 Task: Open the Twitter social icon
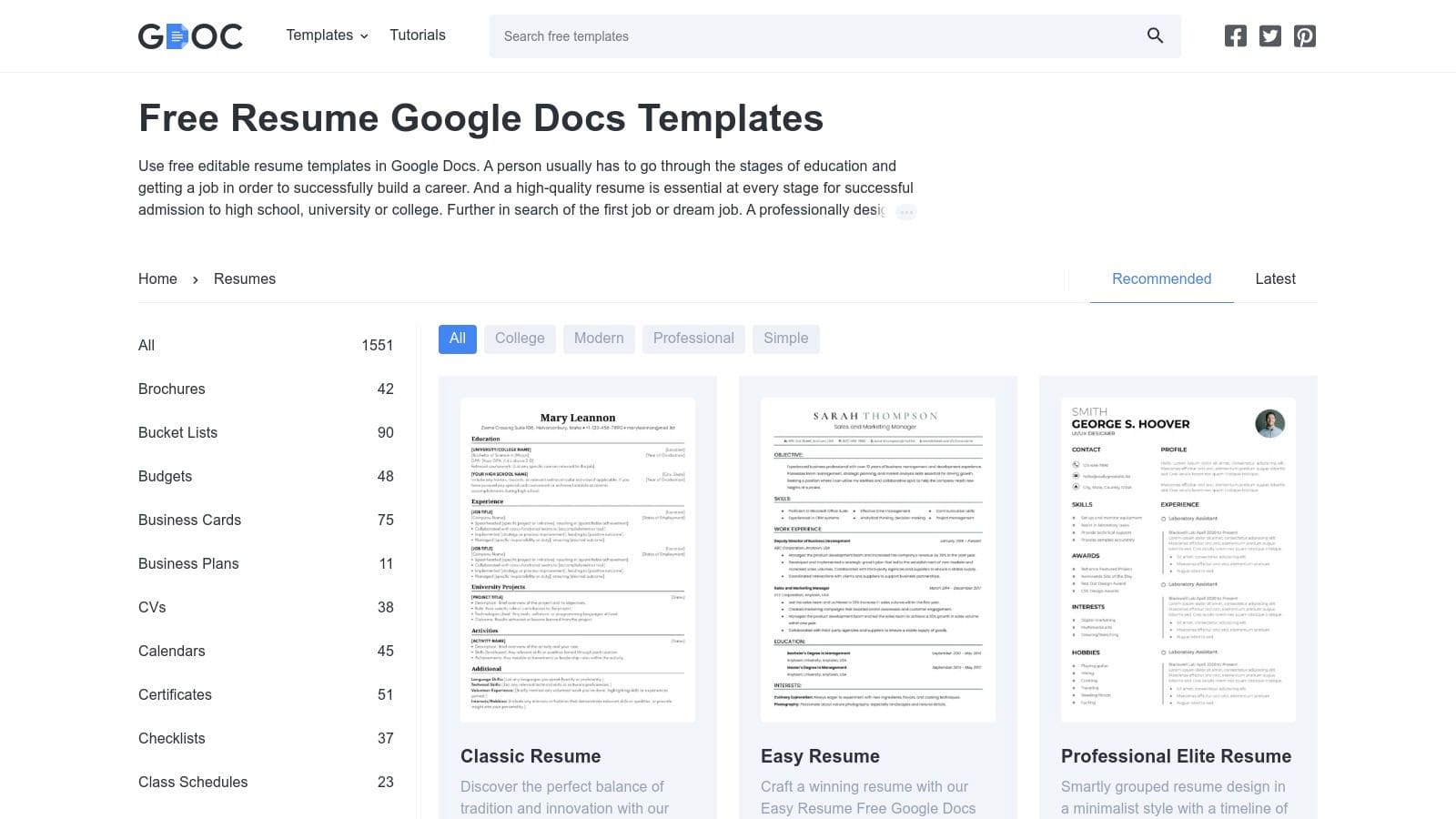coord(1269,35)
